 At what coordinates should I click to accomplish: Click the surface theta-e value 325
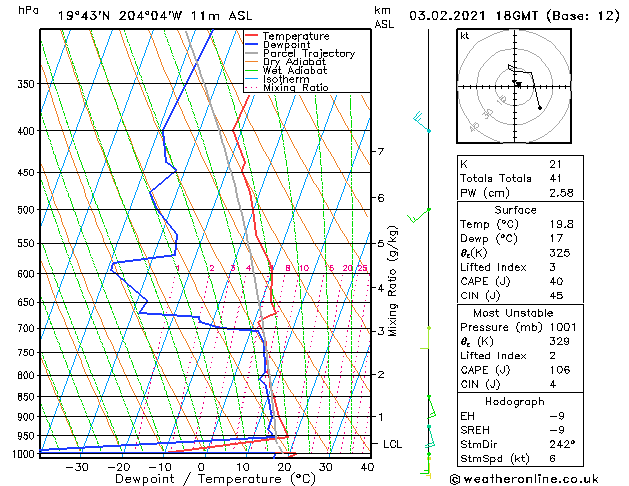click(560, 253)
